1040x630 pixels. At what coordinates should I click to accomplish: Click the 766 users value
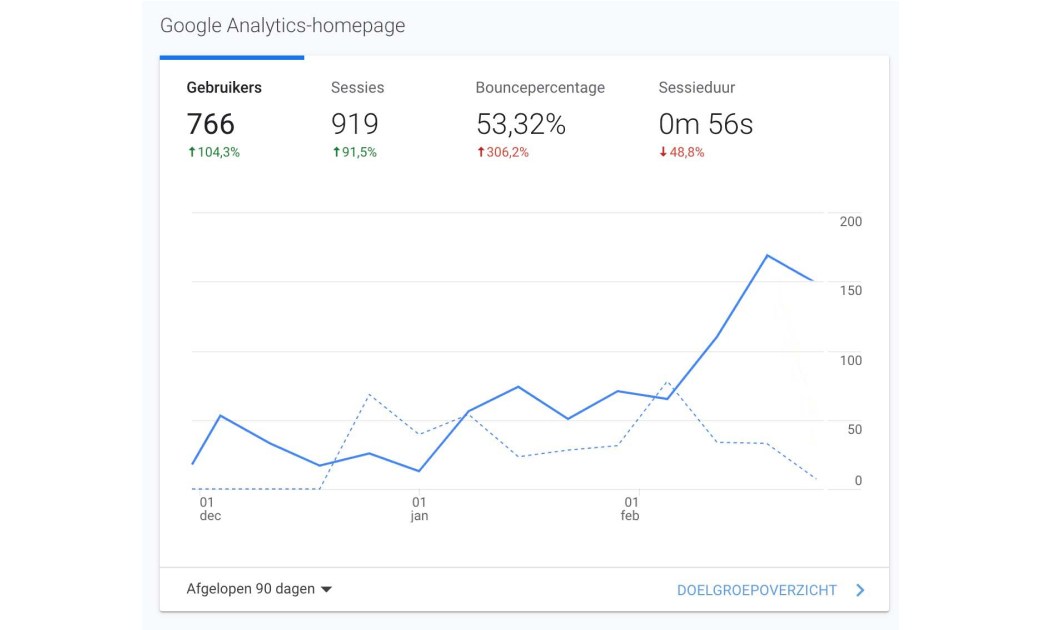[211, 124]
